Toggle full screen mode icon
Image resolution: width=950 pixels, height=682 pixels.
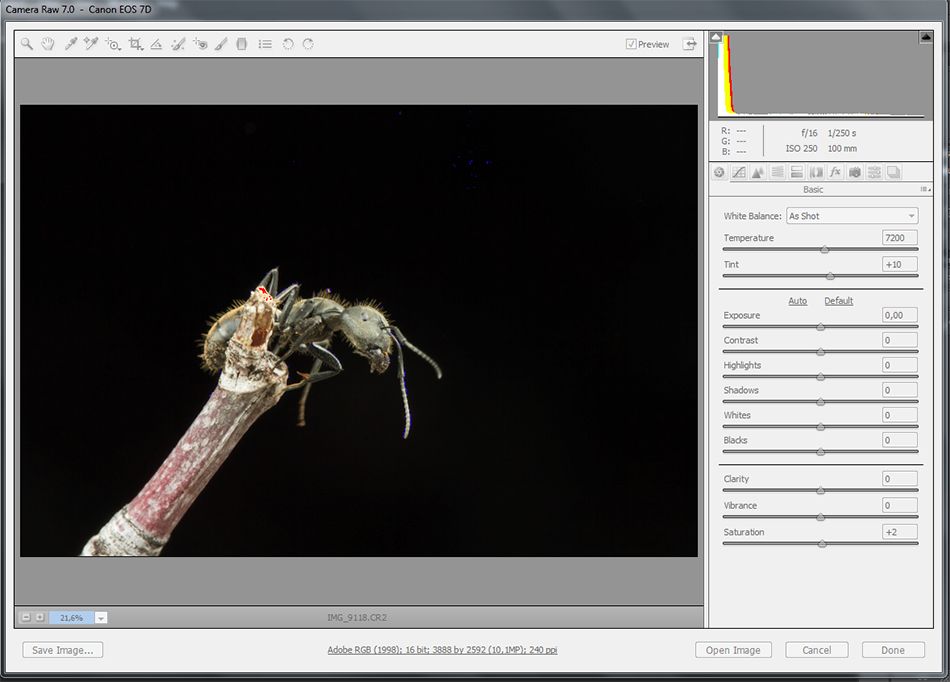click(x=689, y=44)
